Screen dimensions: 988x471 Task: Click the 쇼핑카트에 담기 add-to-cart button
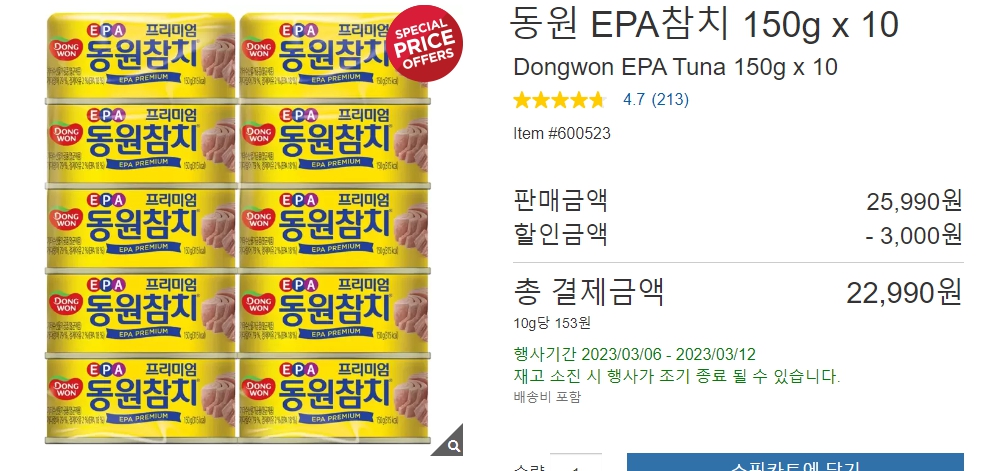click(795, 463)
